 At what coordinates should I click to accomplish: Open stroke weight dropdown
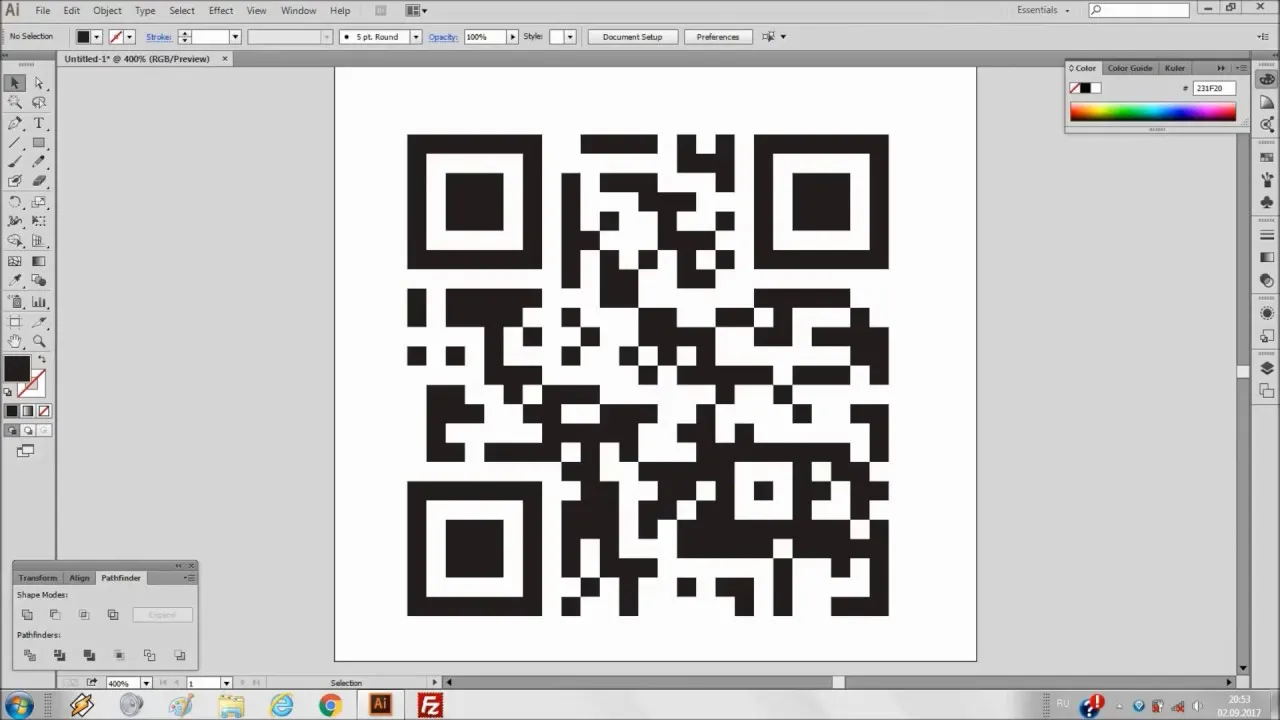point(235,37)
